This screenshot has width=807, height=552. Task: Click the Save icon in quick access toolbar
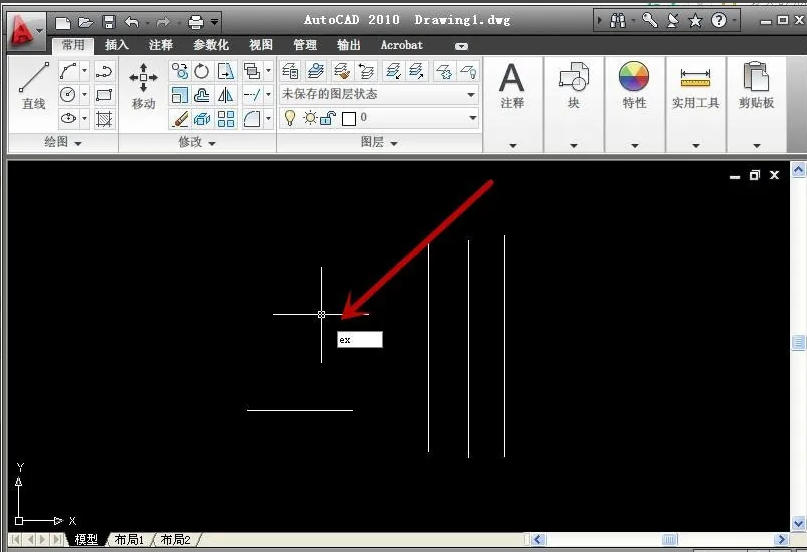108,22
